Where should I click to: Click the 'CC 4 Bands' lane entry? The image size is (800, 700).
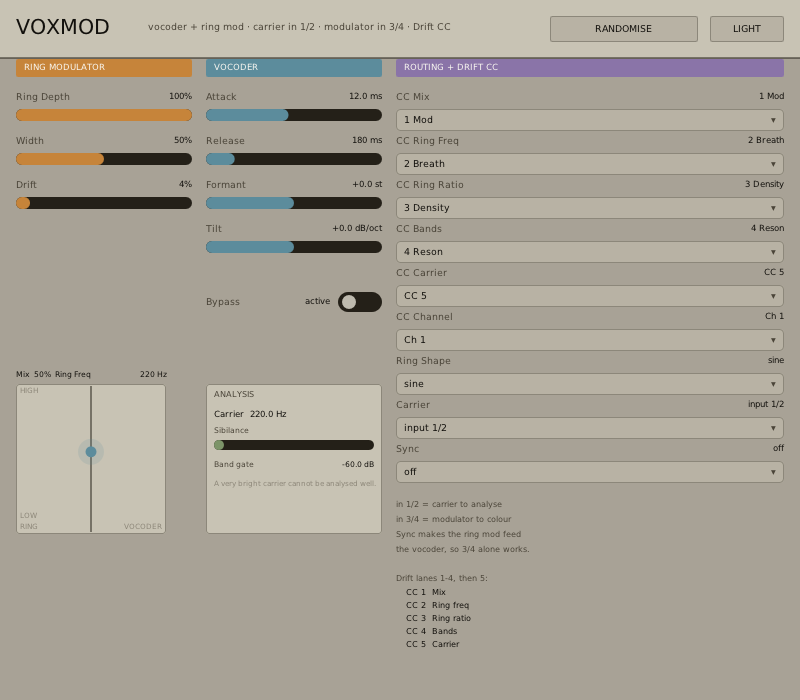coord(431,631)
